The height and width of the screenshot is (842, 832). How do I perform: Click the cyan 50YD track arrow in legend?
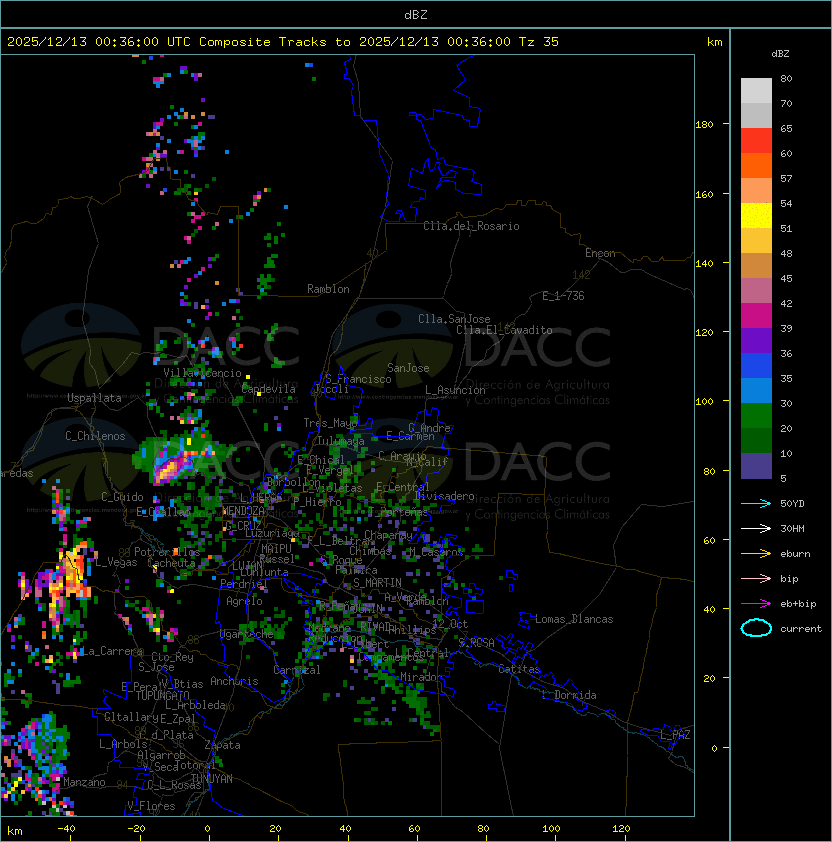point(756,503)
